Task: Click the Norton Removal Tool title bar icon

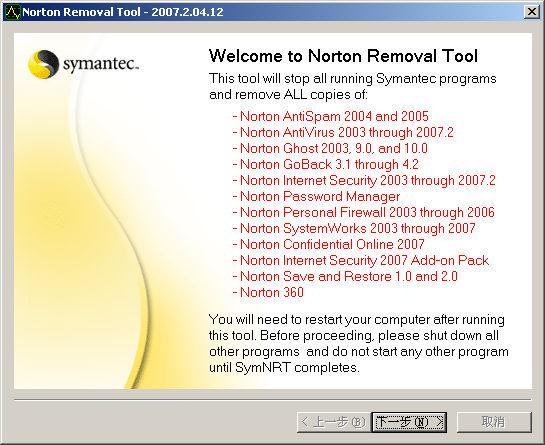Action: pyautogui.click(x=13, y=12)
